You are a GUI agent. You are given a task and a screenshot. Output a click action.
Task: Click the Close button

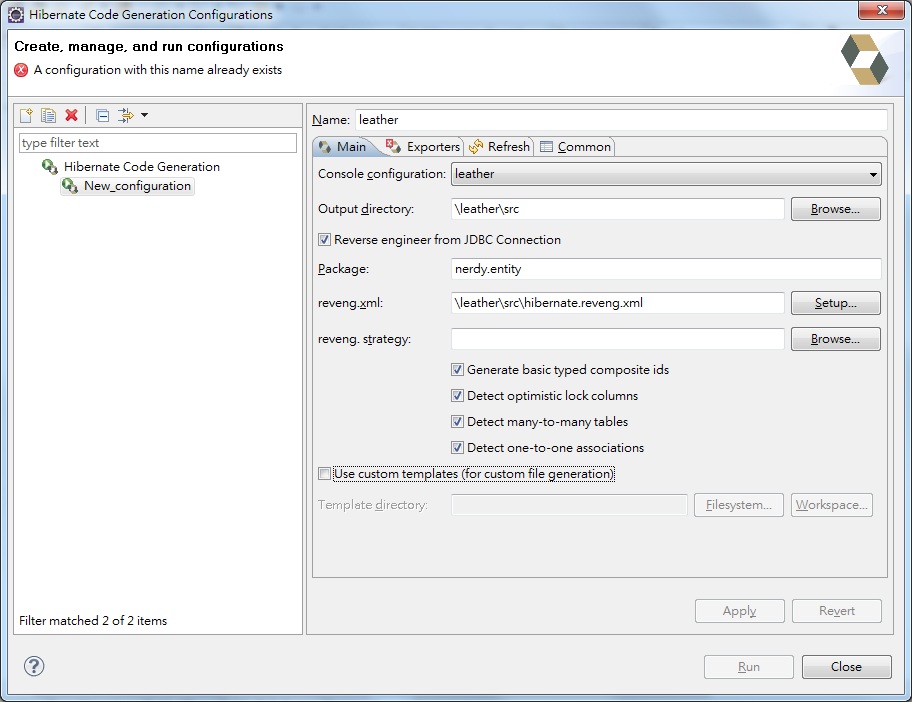[846, 667]
